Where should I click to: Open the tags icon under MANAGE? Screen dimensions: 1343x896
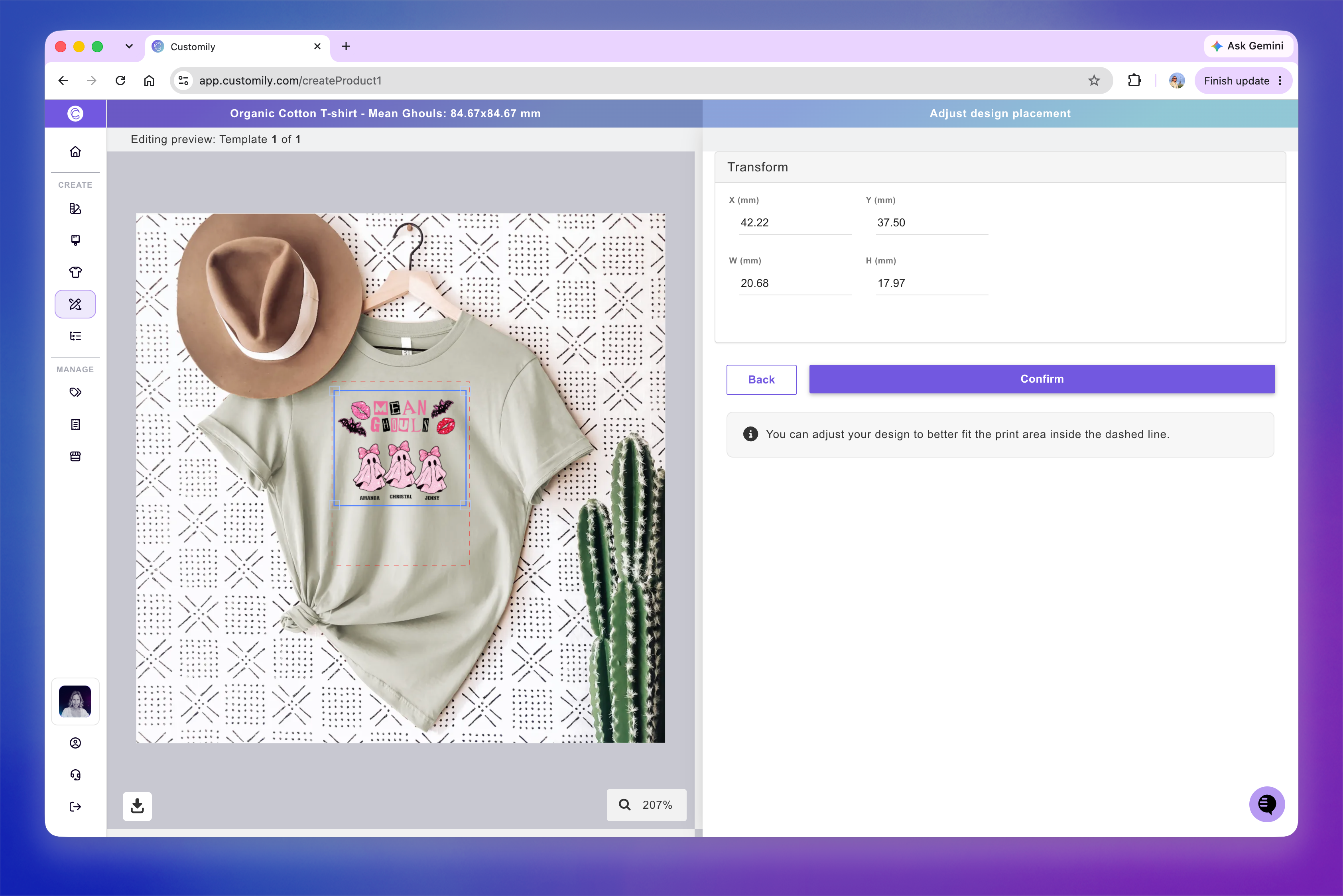click(75, 393)
